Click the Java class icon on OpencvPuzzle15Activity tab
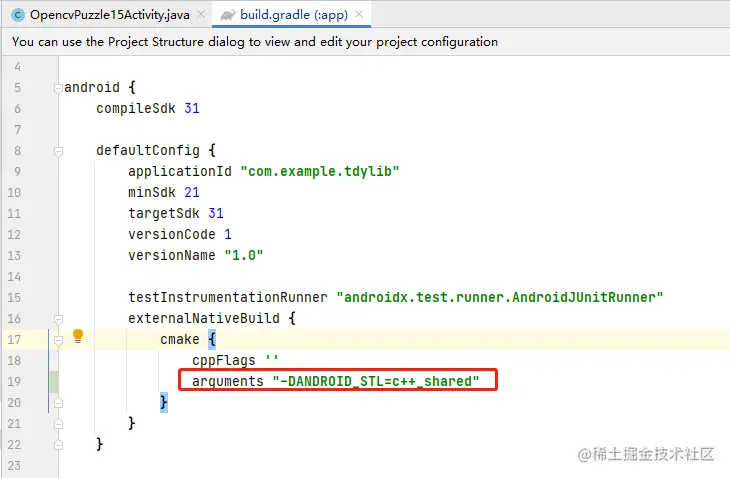 coord(18,15)
